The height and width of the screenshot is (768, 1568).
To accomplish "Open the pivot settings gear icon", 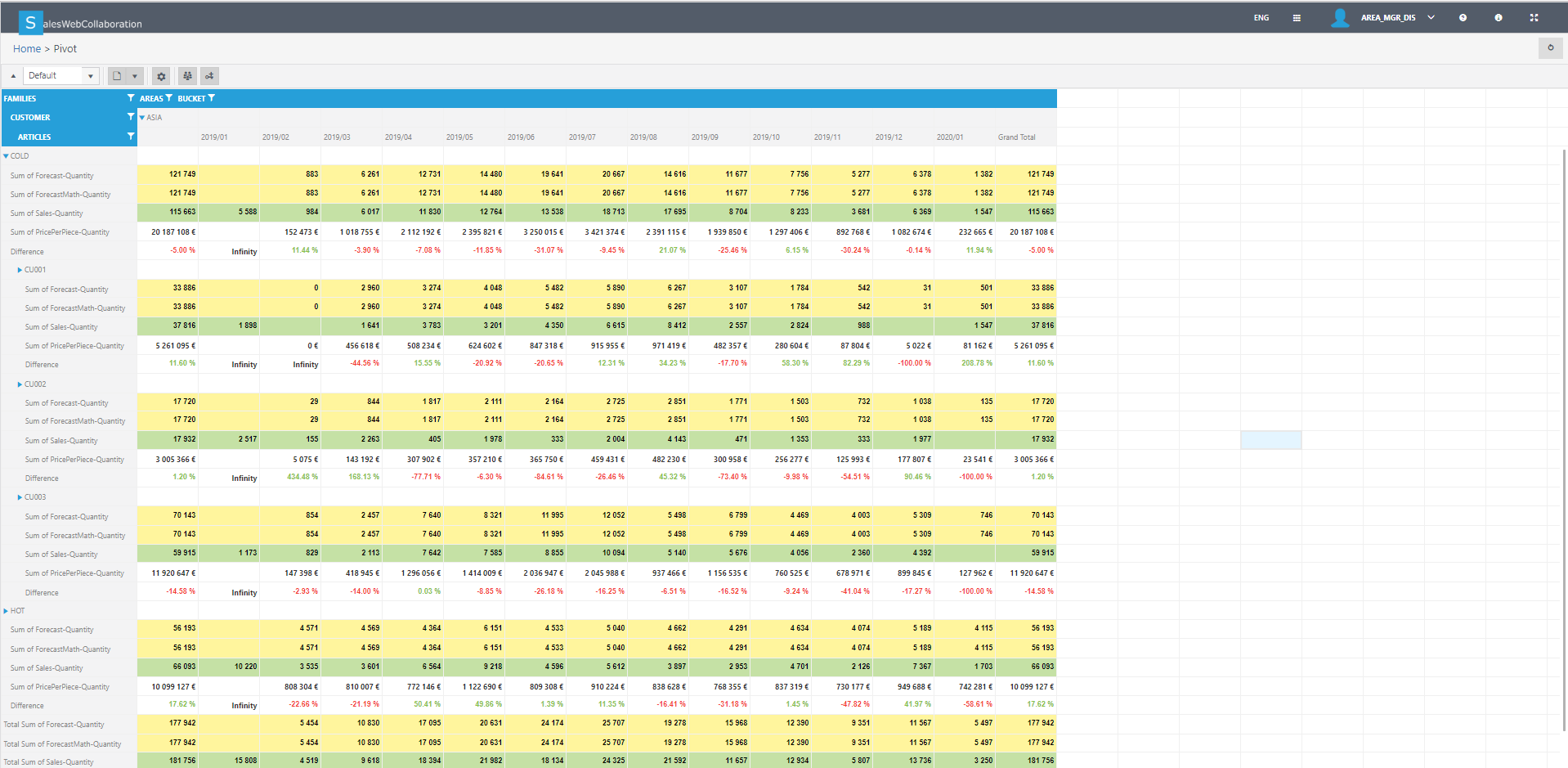I will pos(161,75).
